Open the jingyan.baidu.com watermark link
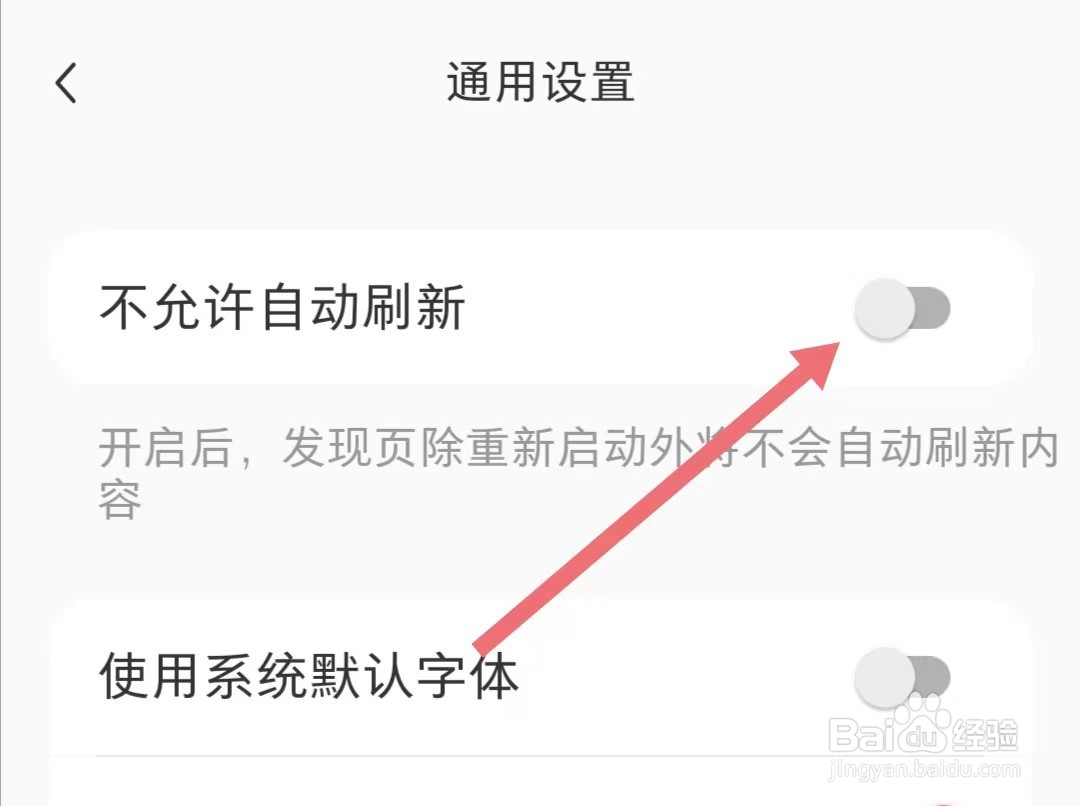 (924, 770)
